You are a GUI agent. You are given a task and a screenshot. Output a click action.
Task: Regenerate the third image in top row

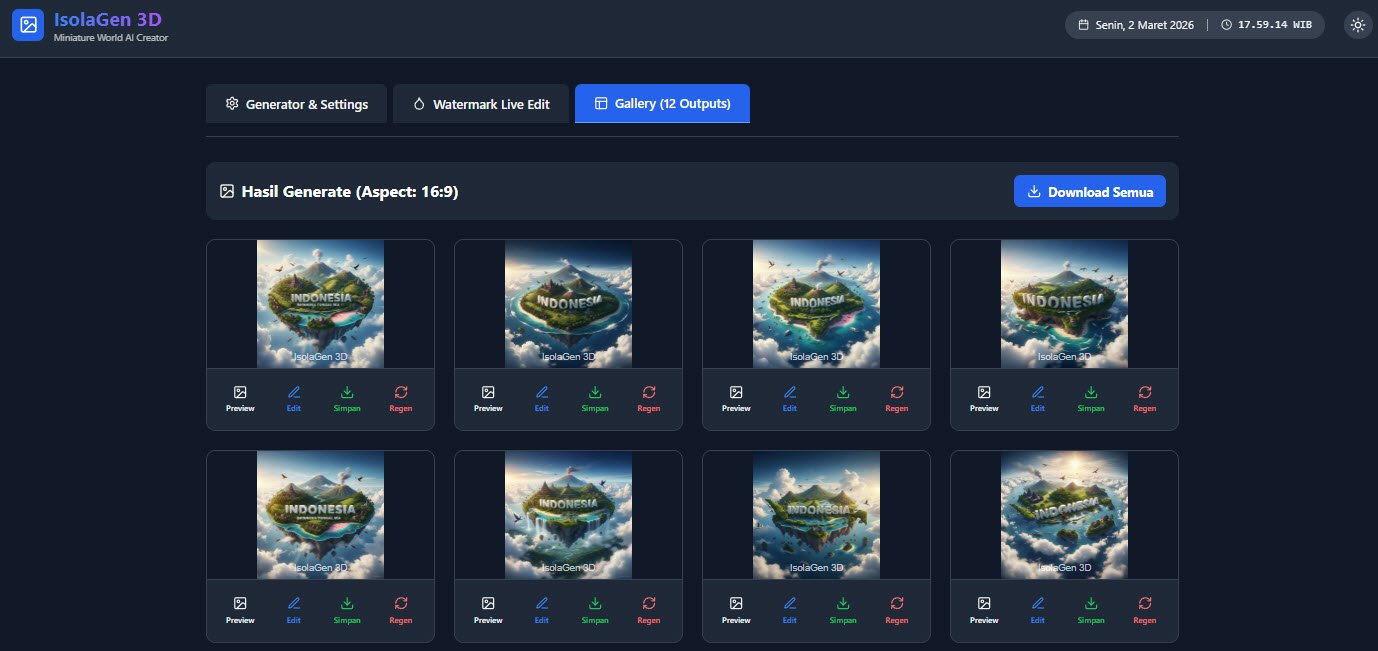[897, 399]
